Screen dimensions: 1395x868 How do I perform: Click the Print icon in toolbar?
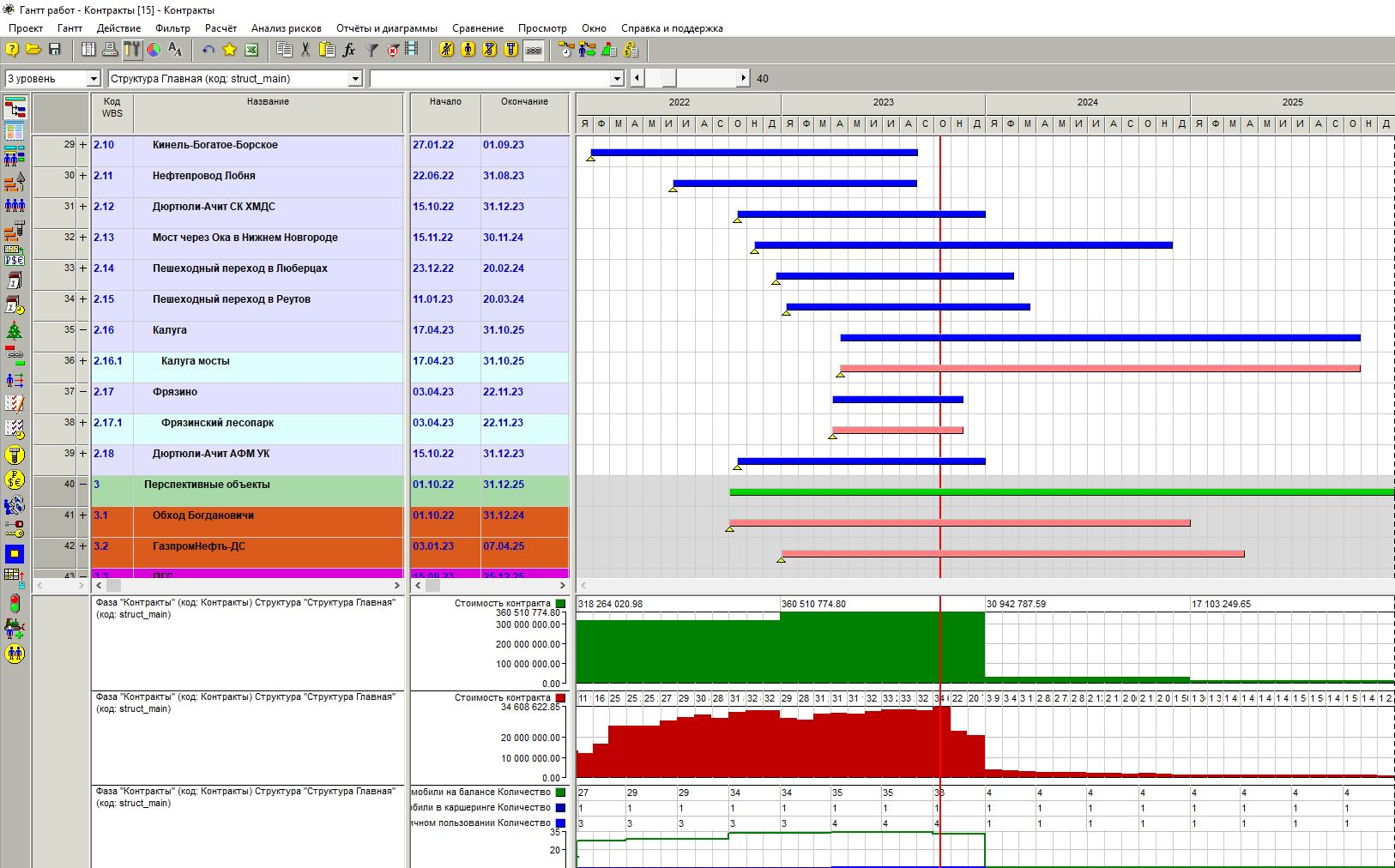110,51
